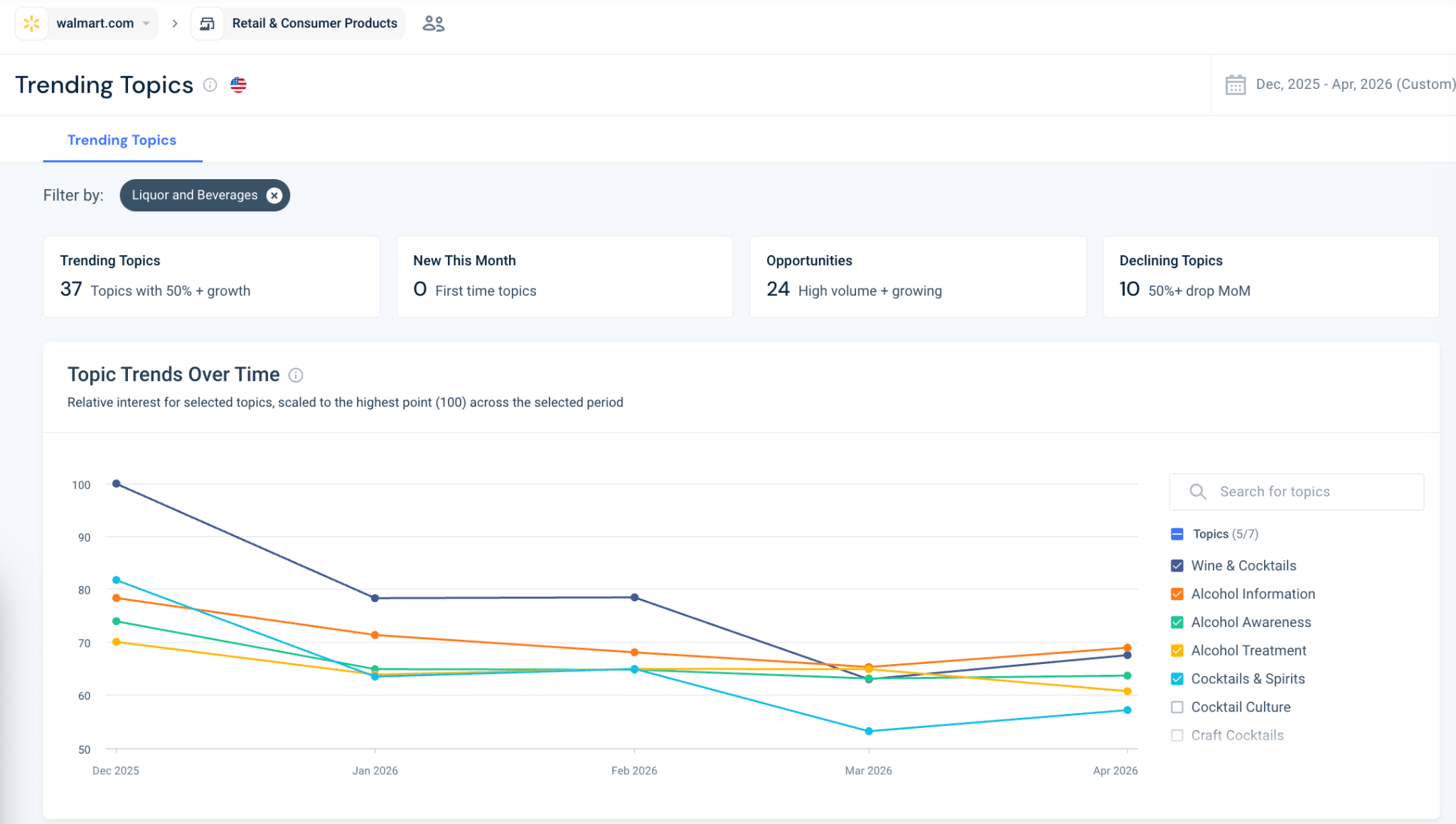
Task: Uncheck the Alcohol Awareness topic
Action: [x=1177, y=622]
